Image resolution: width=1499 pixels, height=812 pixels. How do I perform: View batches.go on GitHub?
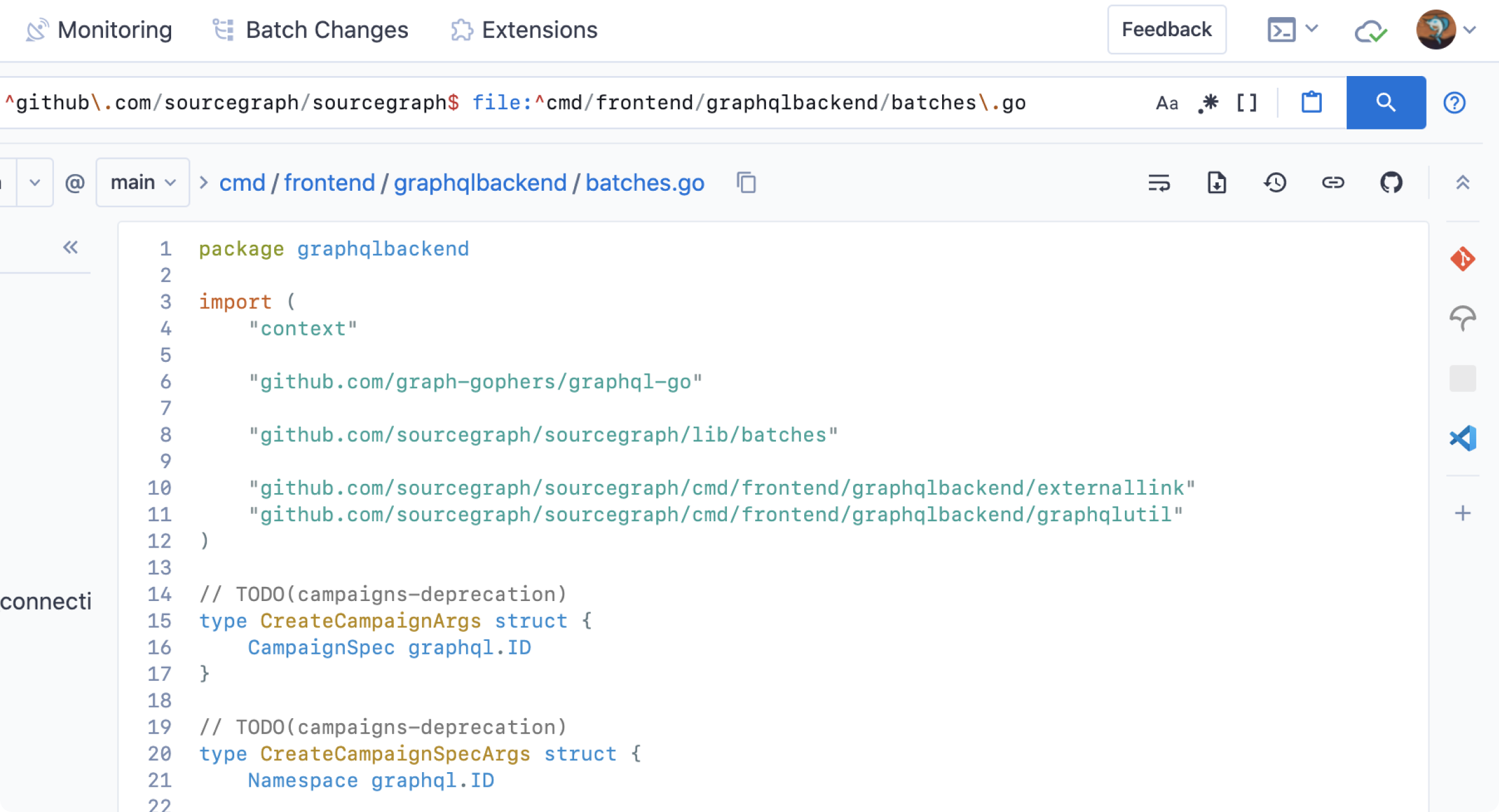1391,182
